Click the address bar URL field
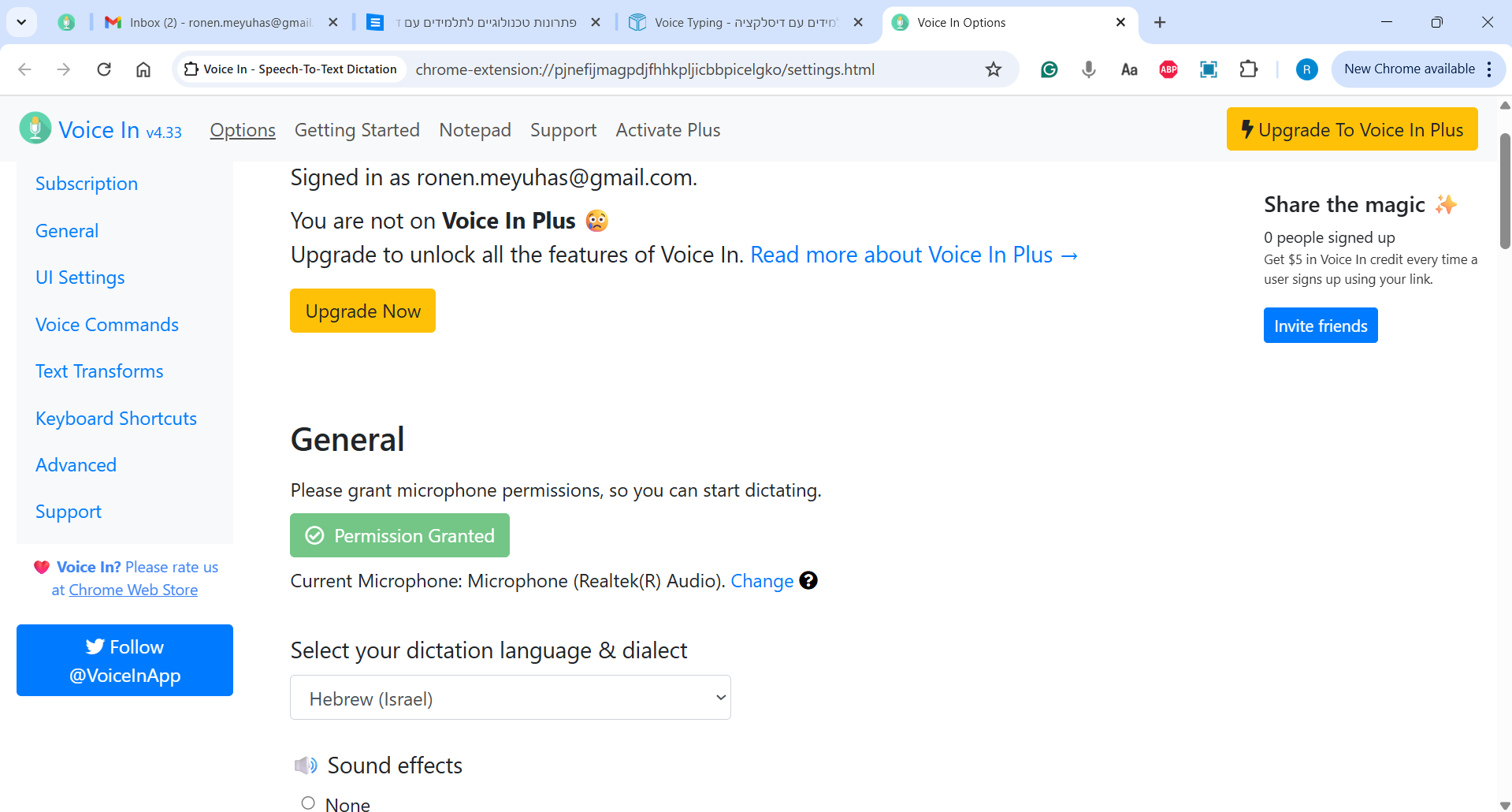The width and height of the screenshot is (1512, 812). pyautogui.click(x=645, y=69)
